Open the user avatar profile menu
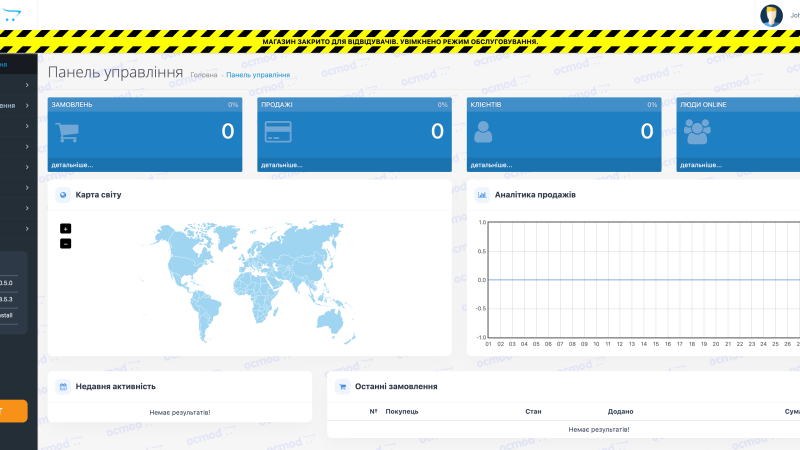This screenshot has width=800, height=450. click(x=771, y=15)
